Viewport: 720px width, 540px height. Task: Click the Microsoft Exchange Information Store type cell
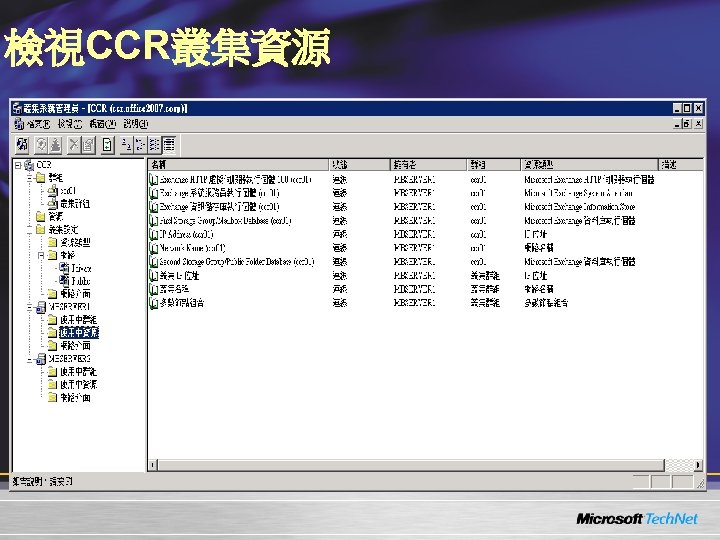coord(579,207)
